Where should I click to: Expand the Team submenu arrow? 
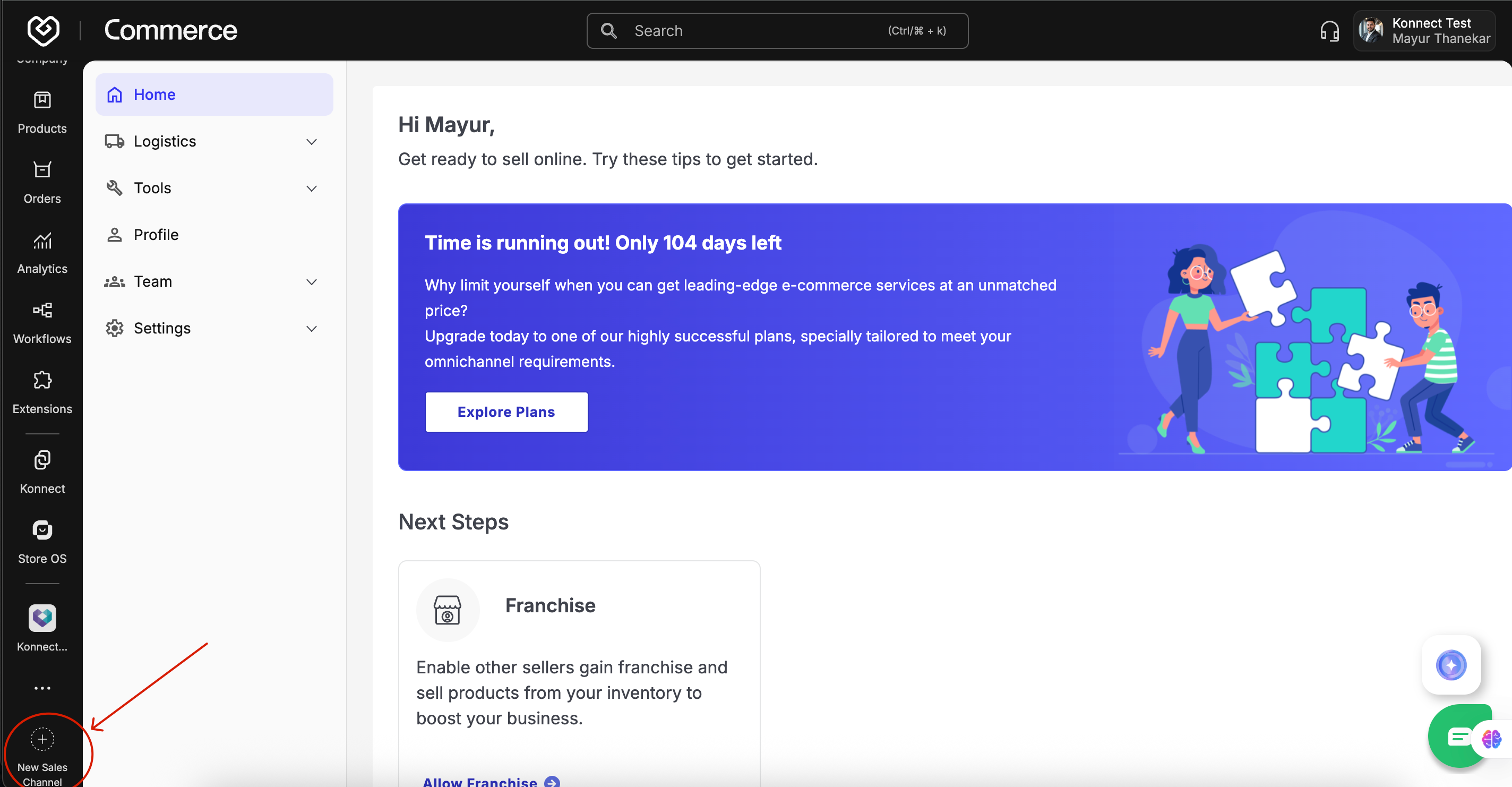pyautogui.click(x=312, y=282)
